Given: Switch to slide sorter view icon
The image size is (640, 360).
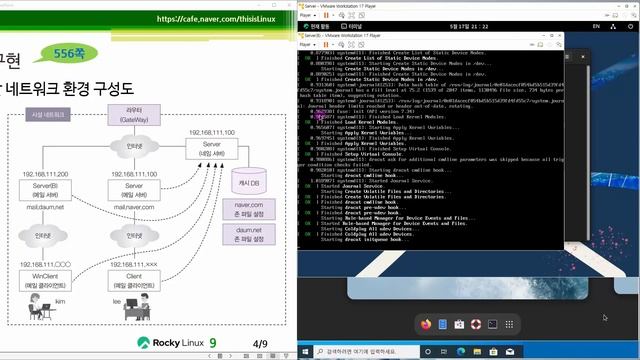Looking at the screenshot, I should 260,356.
